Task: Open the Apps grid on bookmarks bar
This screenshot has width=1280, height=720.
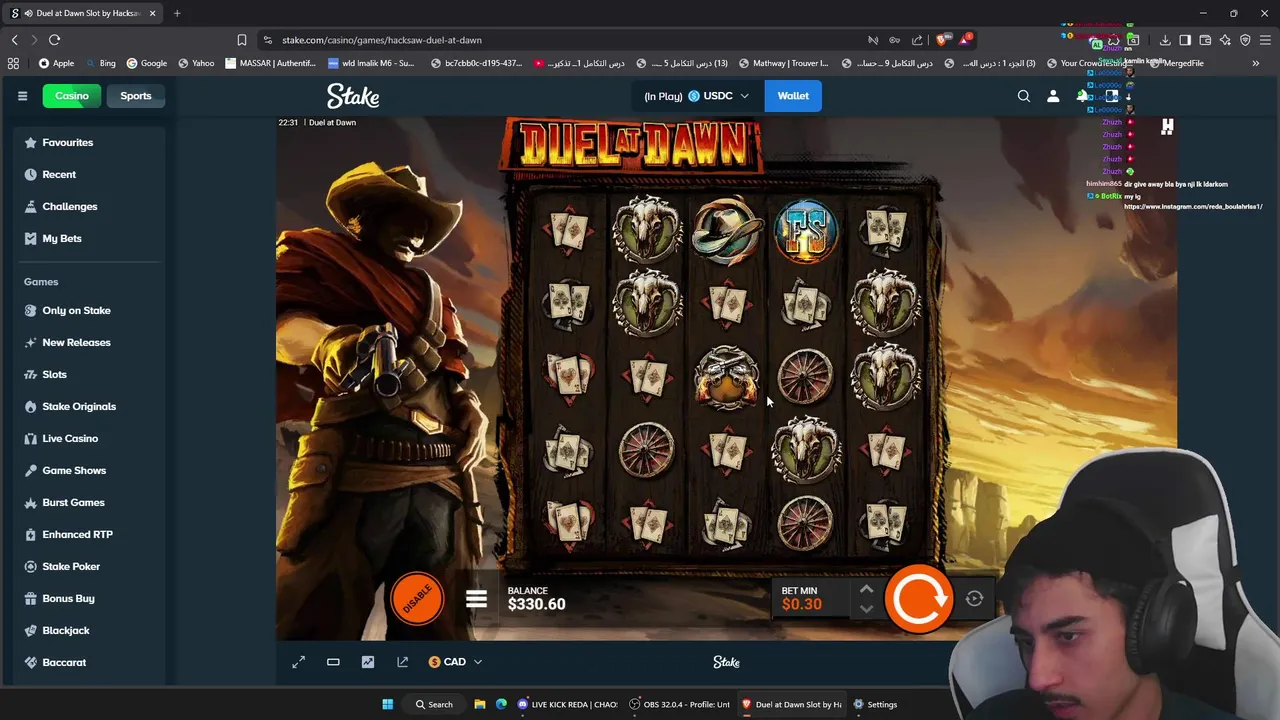Action: pos(13,63)
